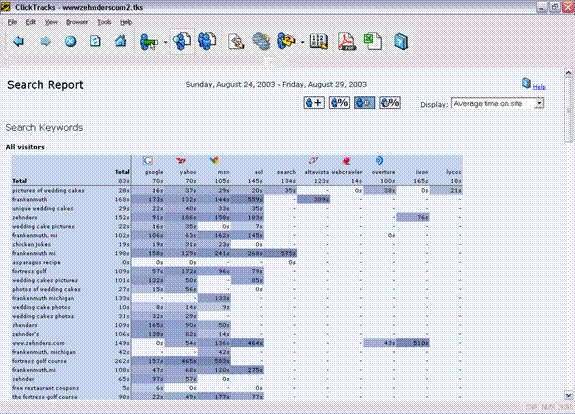Screen dimensions: 575x414
Task: Click the scrollbar down arrow
Action: click(568, 396)
